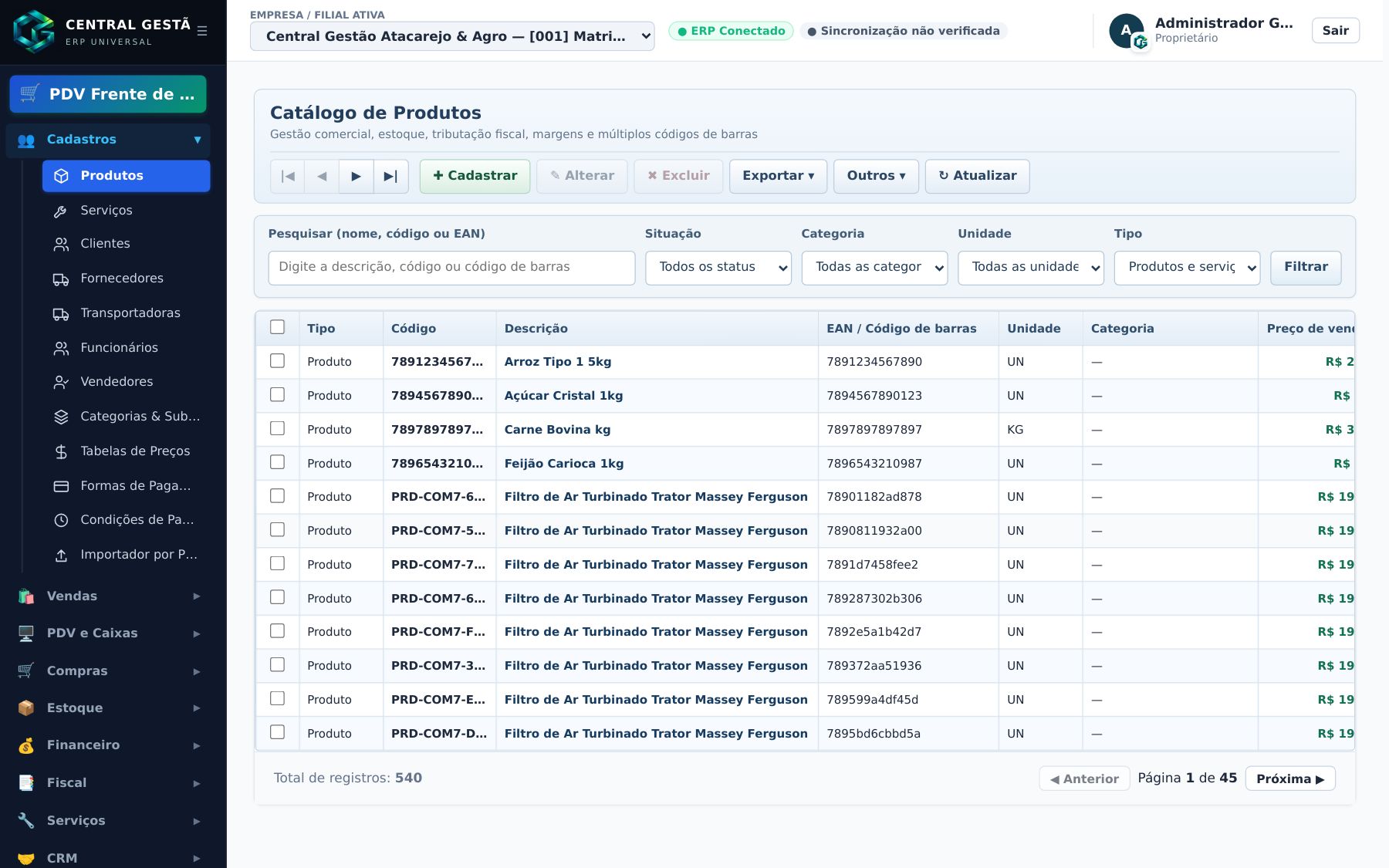Click the Condições de Pagamento clock icon

coord(61,520)
